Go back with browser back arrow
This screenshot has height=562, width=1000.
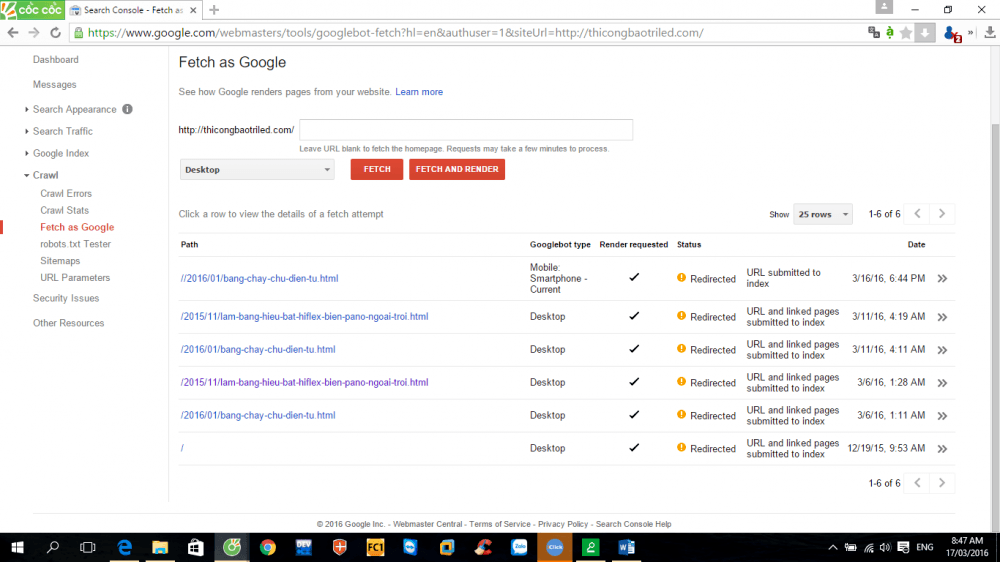(13, 33)
